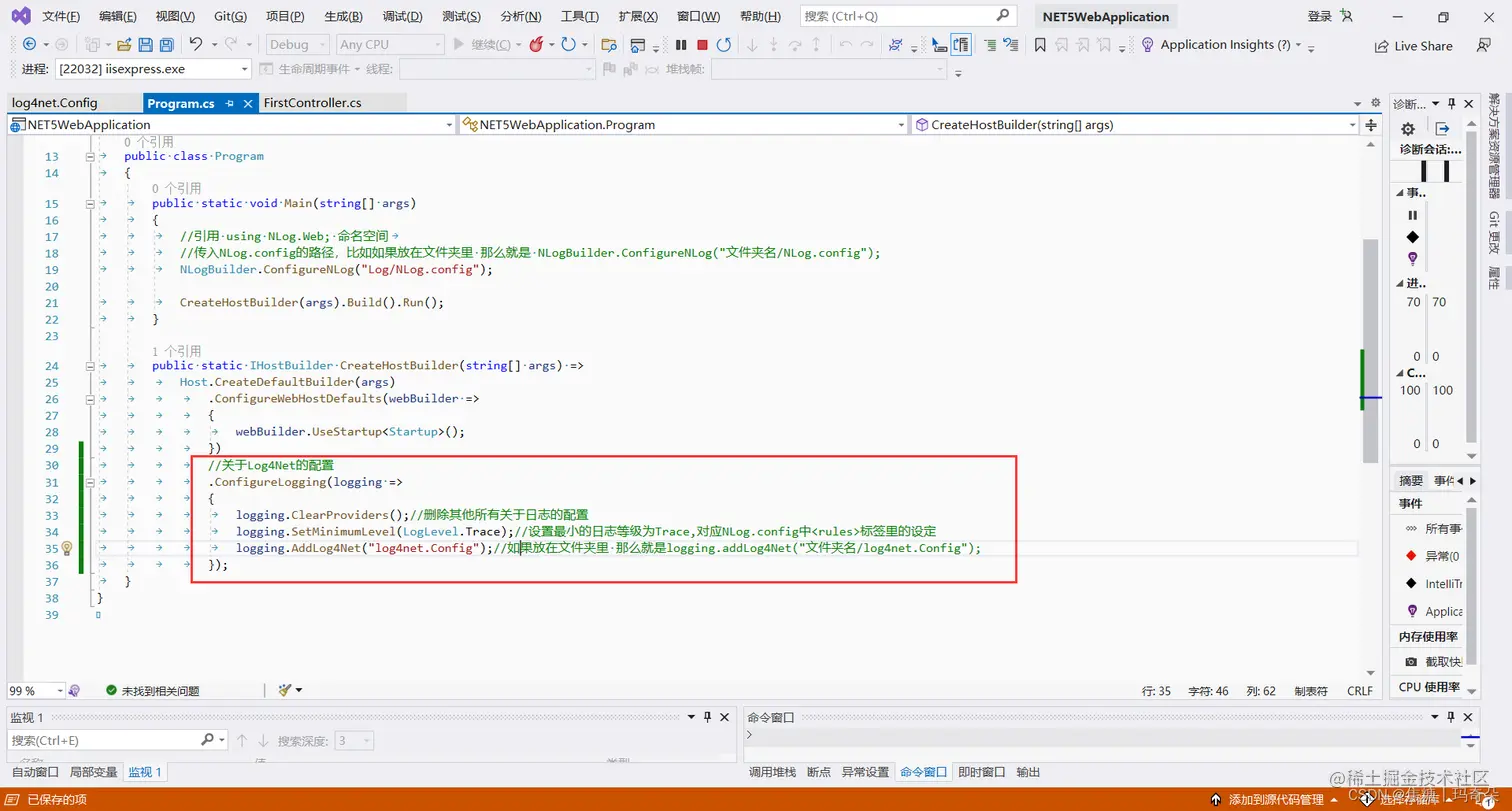This screenshot has width=1512, height=811.
Task: Collapse the Program class outline on line 13
Action: 90,156
